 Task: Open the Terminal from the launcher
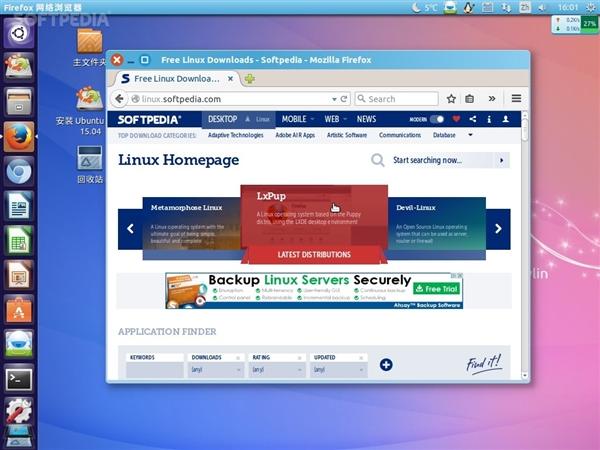tap(18, 378)
